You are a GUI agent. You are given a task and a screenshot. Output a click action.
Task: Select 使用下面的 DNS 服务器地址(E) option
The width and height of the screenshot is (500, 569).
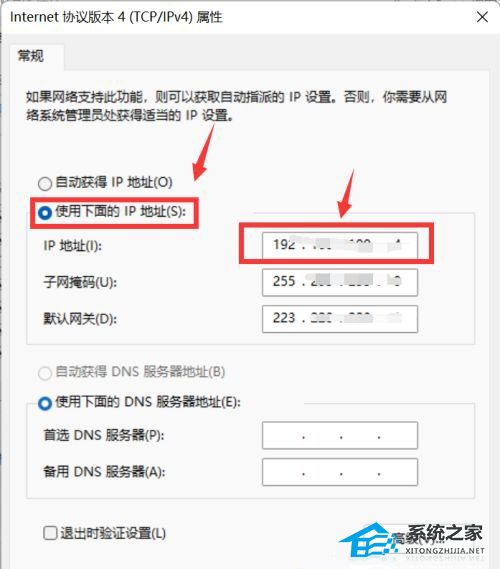tap(45, 403)
